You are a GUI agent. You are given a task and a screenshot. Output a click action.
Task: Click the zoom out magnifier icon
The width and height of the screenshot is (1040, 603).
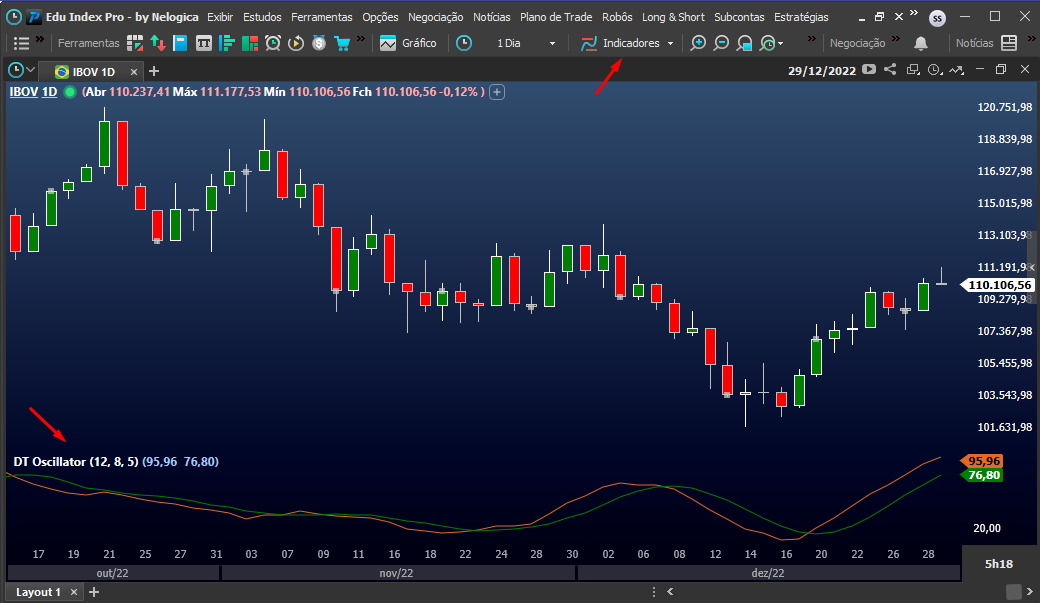[721, 43]
